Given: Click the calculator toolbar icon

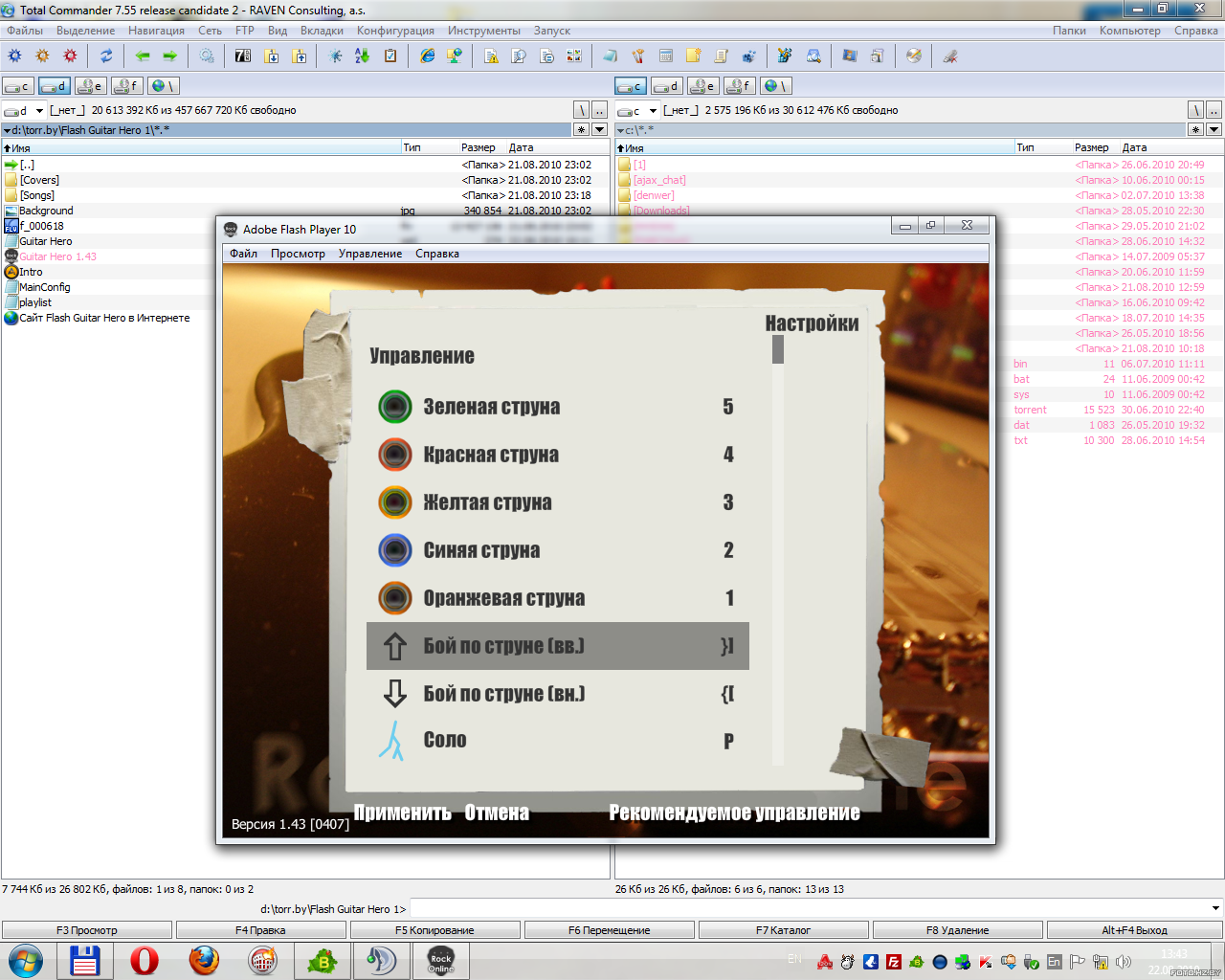Looking at the screenshot, I should coord(666,56).
